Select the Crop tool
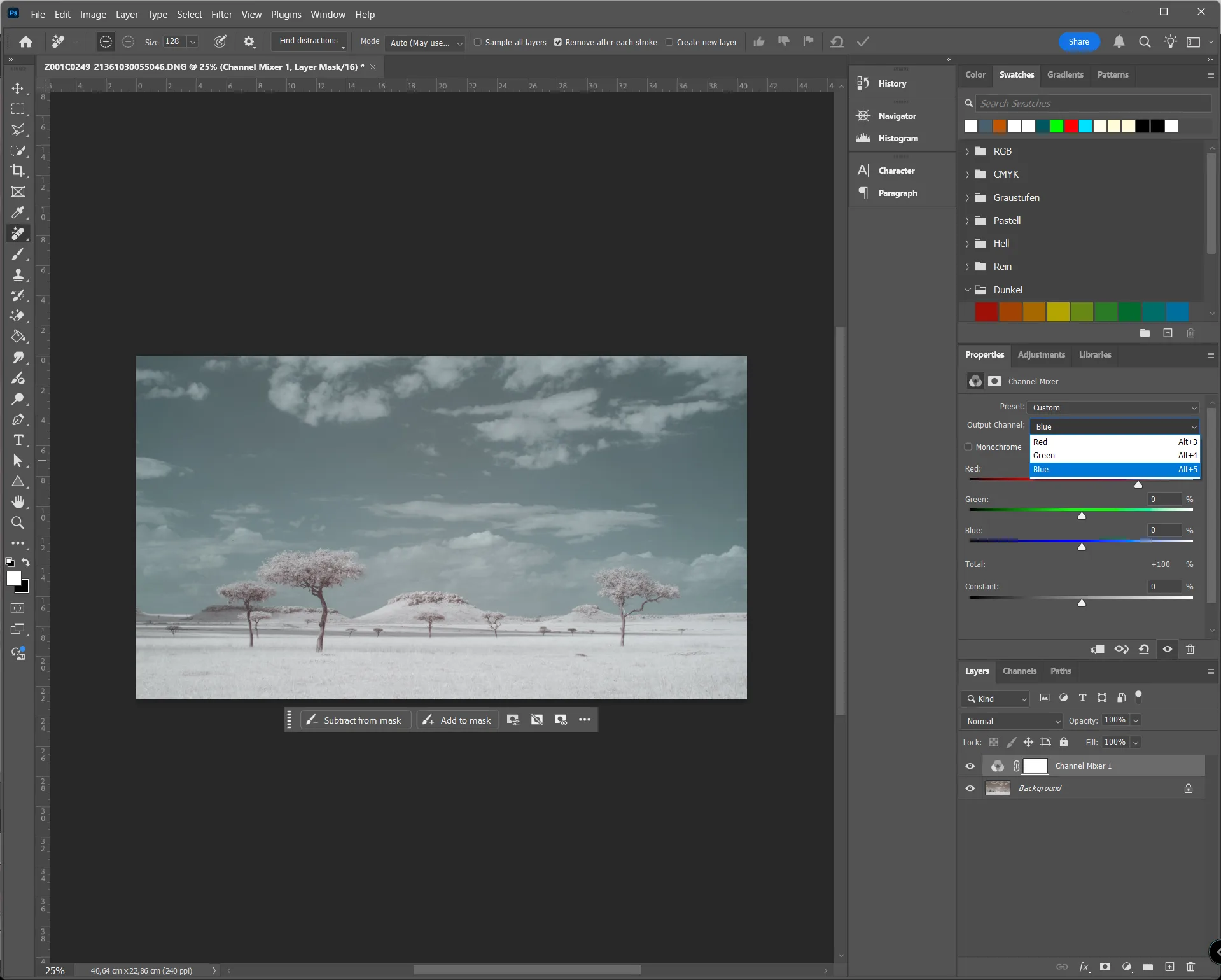Screen dimensions: 1221x980 18,171
